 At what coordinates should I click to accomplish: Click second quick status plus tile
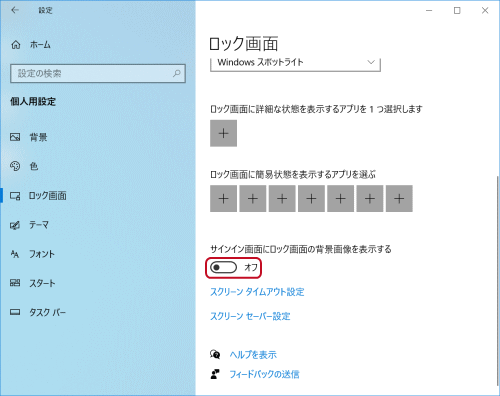point(253,199)
